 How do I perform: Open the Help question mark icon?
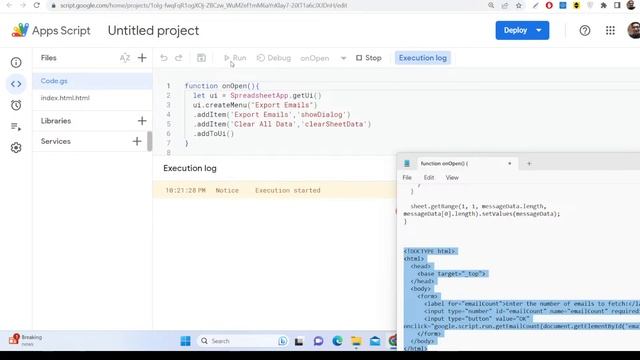(584, 31)
